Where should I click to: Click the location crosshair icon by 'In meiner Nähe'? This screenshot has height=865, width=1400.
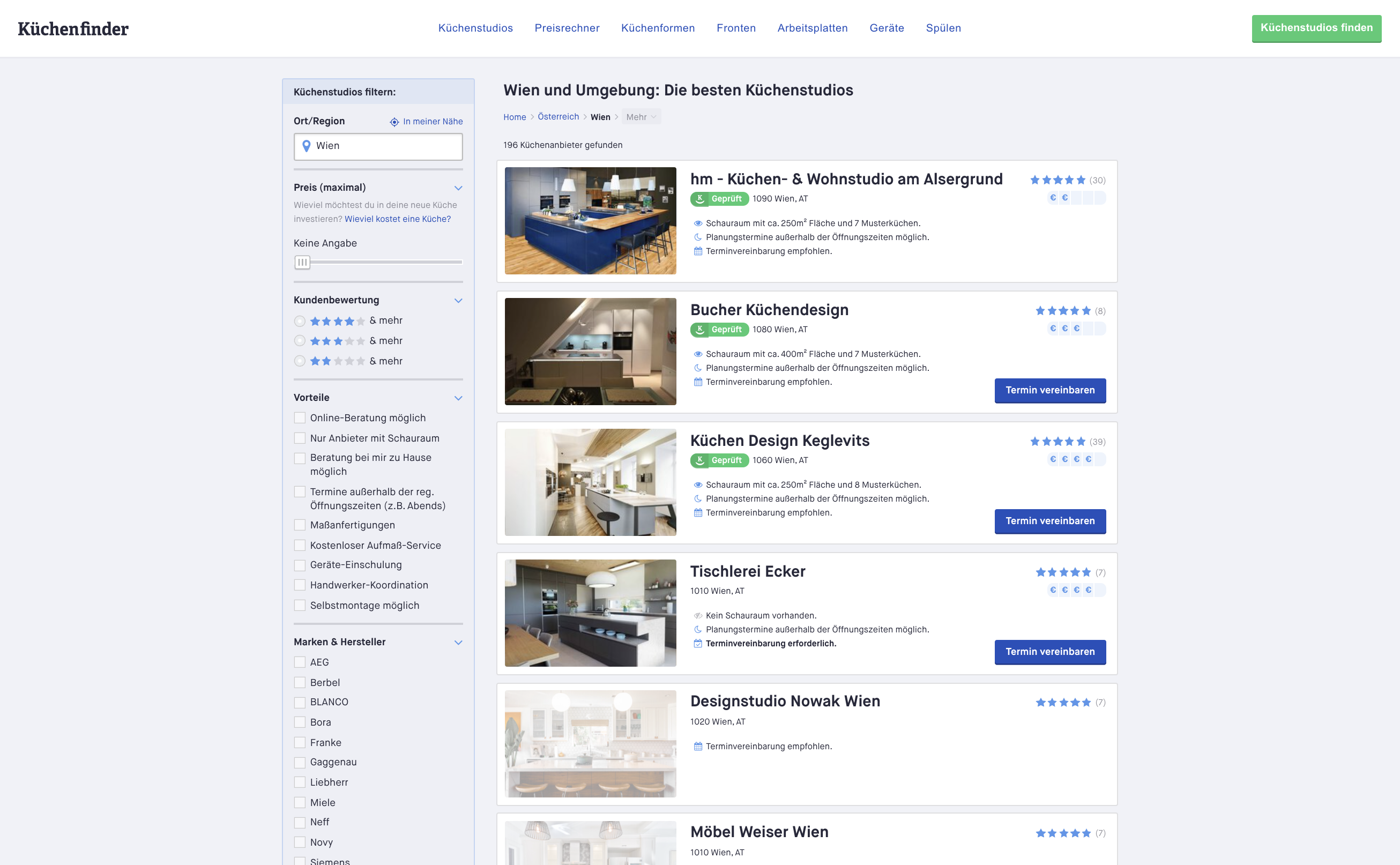pyautogui.click(x=394, y=122)
